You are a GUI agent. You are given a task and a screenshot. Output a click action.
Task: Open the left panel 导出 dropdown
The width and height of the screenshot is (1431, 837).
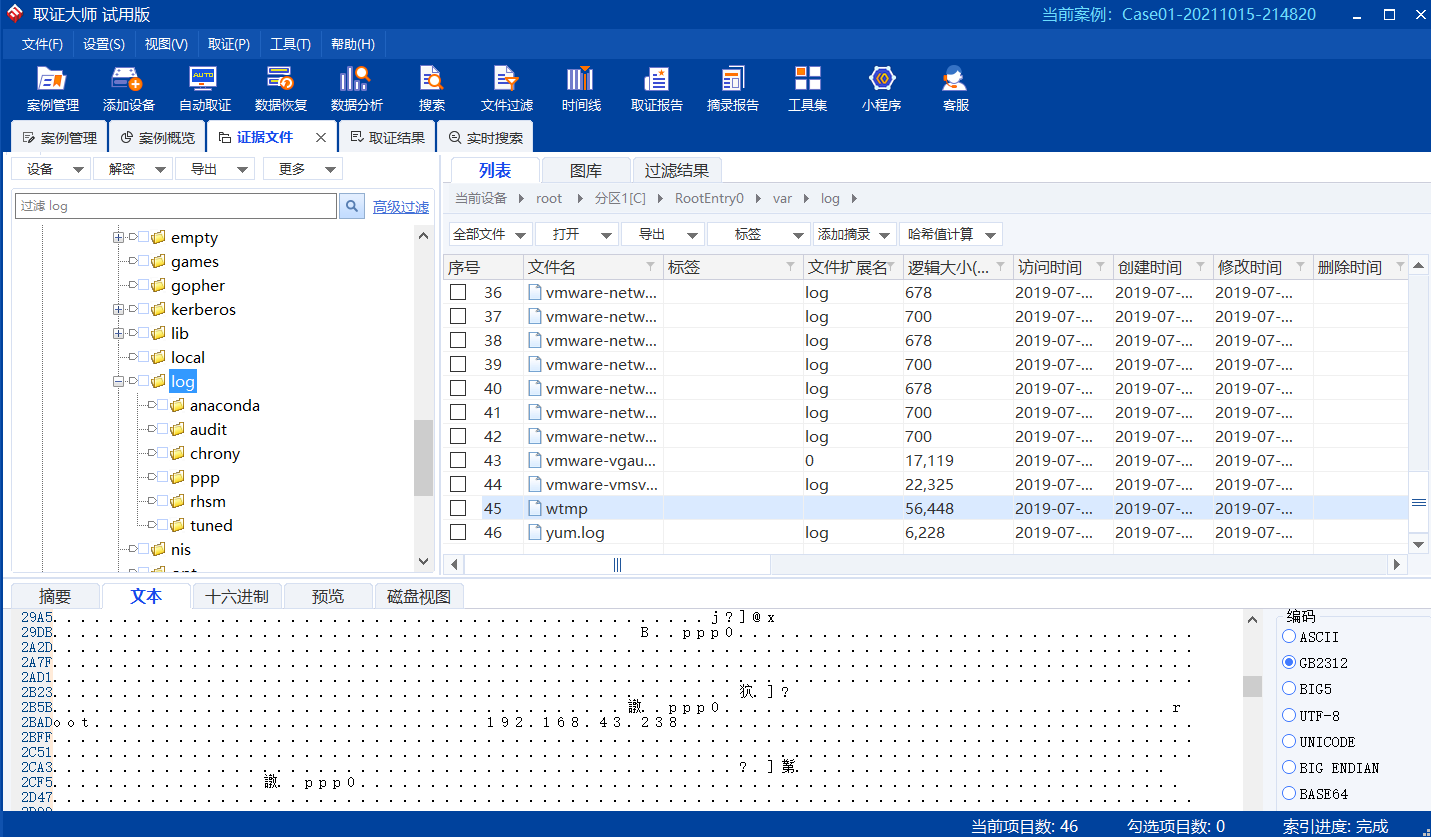click(x=215, y=169)
